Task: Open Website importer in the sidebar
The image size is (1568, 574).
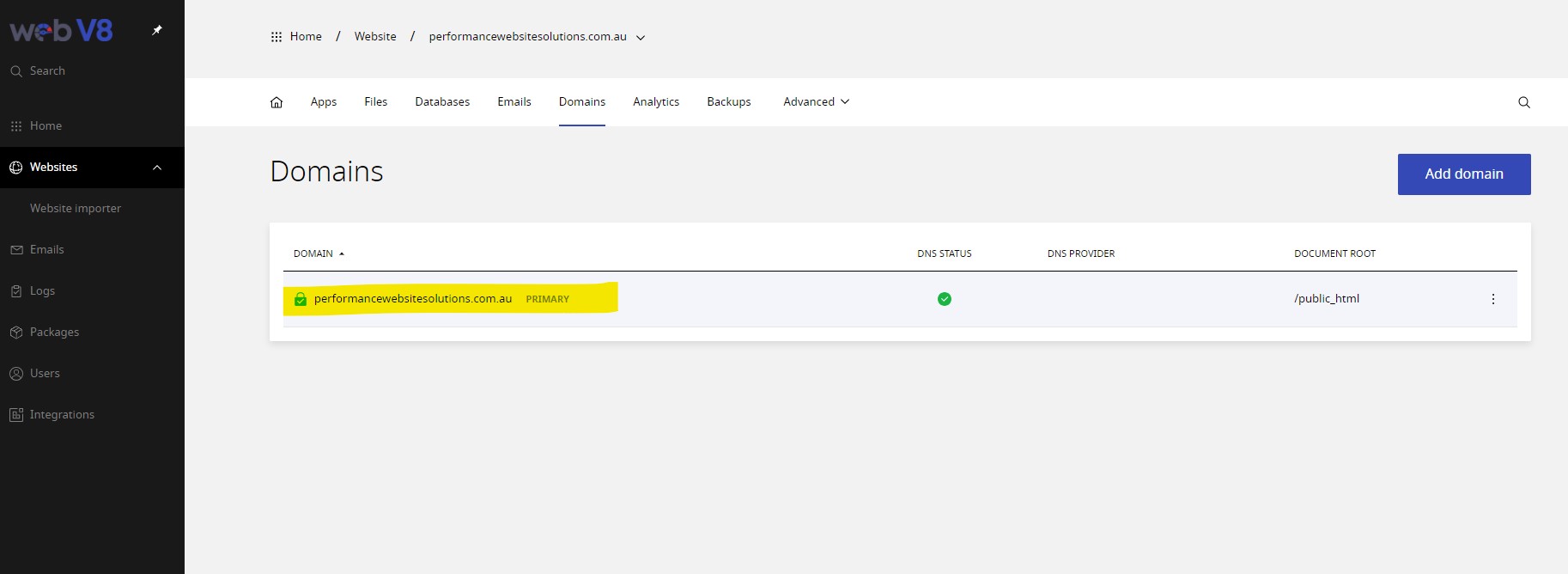Action: click(76, 209)
